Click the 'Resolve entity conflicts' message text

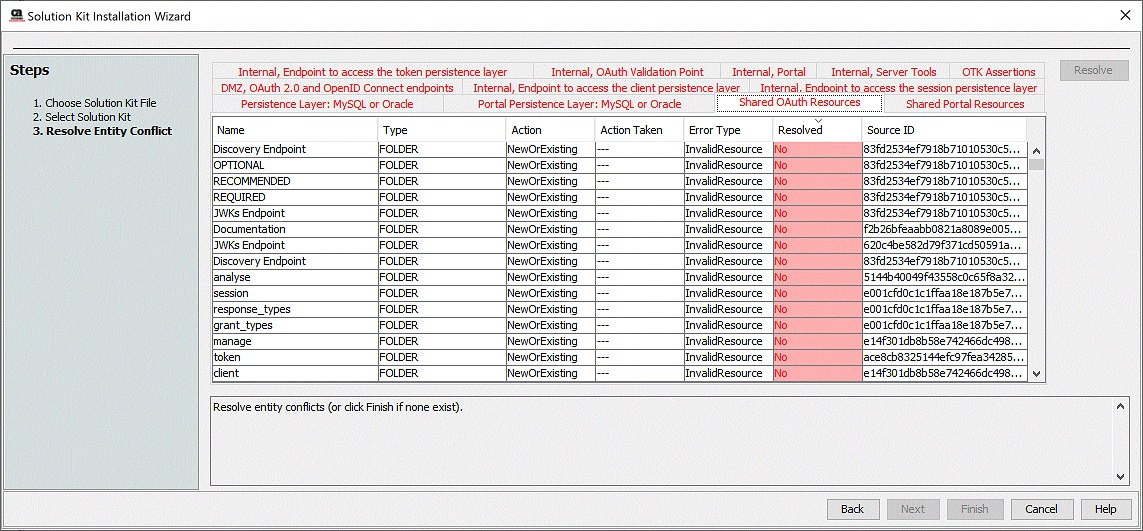pos(338,407)
